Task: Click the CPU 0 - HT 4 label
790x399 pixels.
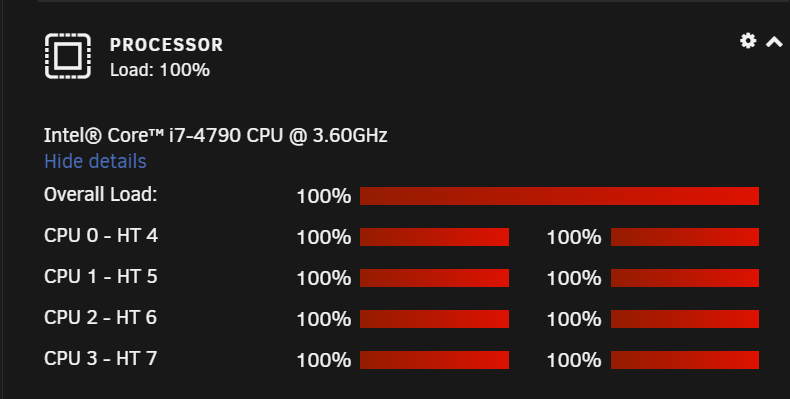Action: tap(101, 235)
